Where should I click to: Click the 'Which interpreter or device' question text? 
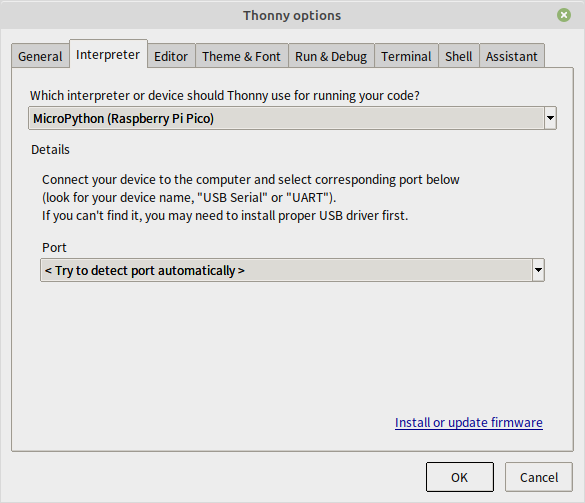pos(225,96)
